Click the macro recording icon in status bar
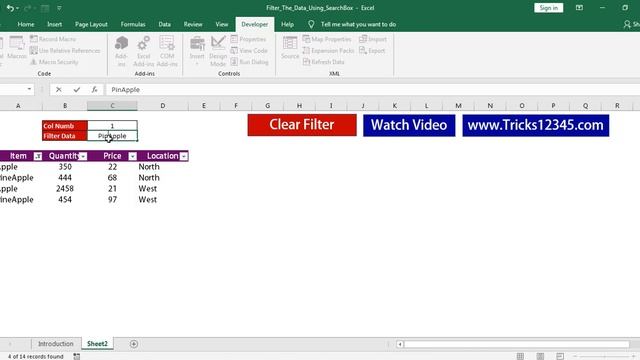The image size is (640, 360). [76, 356]
